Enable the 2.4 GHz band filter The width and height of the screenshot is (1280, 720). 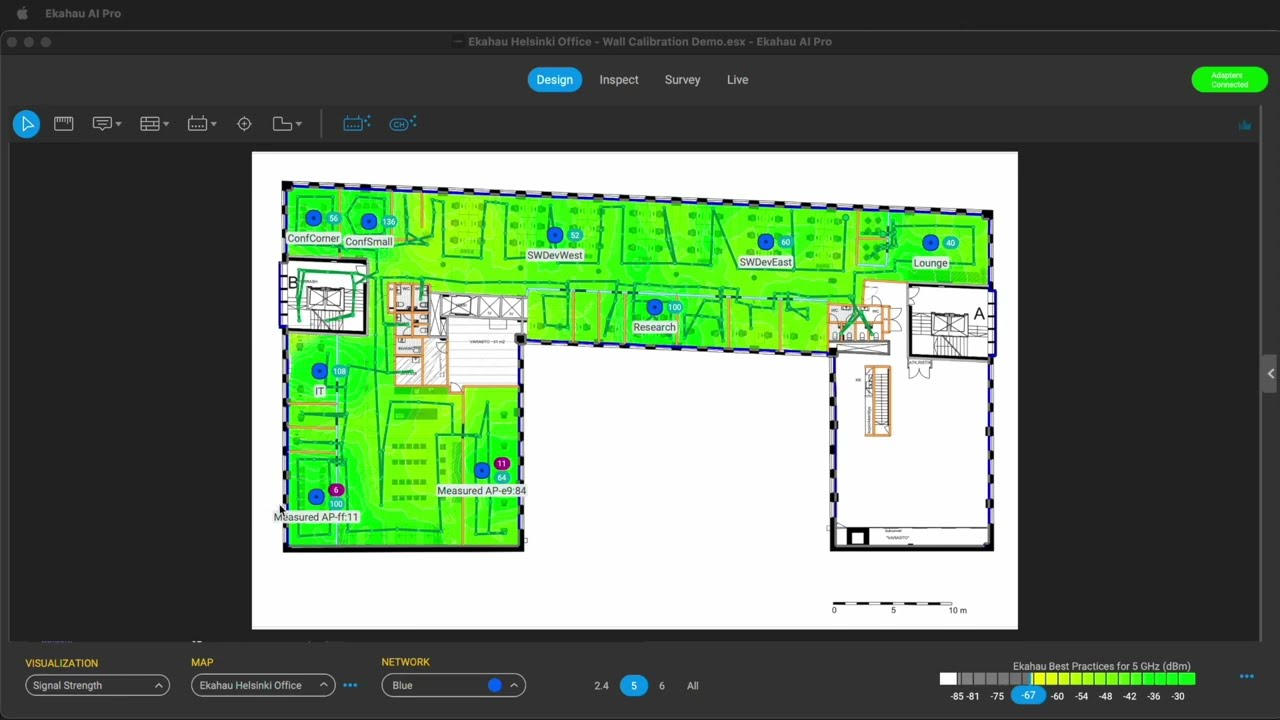point(601,685)
